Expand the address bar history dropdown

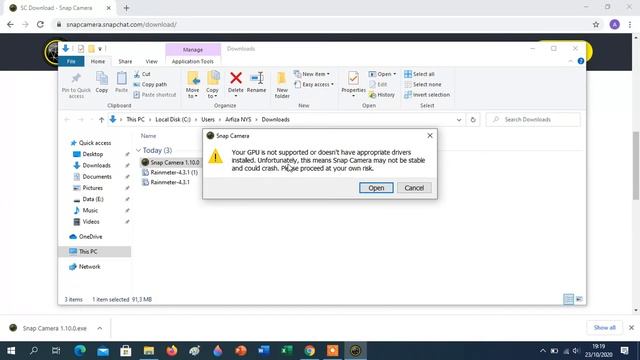(459, 120)
